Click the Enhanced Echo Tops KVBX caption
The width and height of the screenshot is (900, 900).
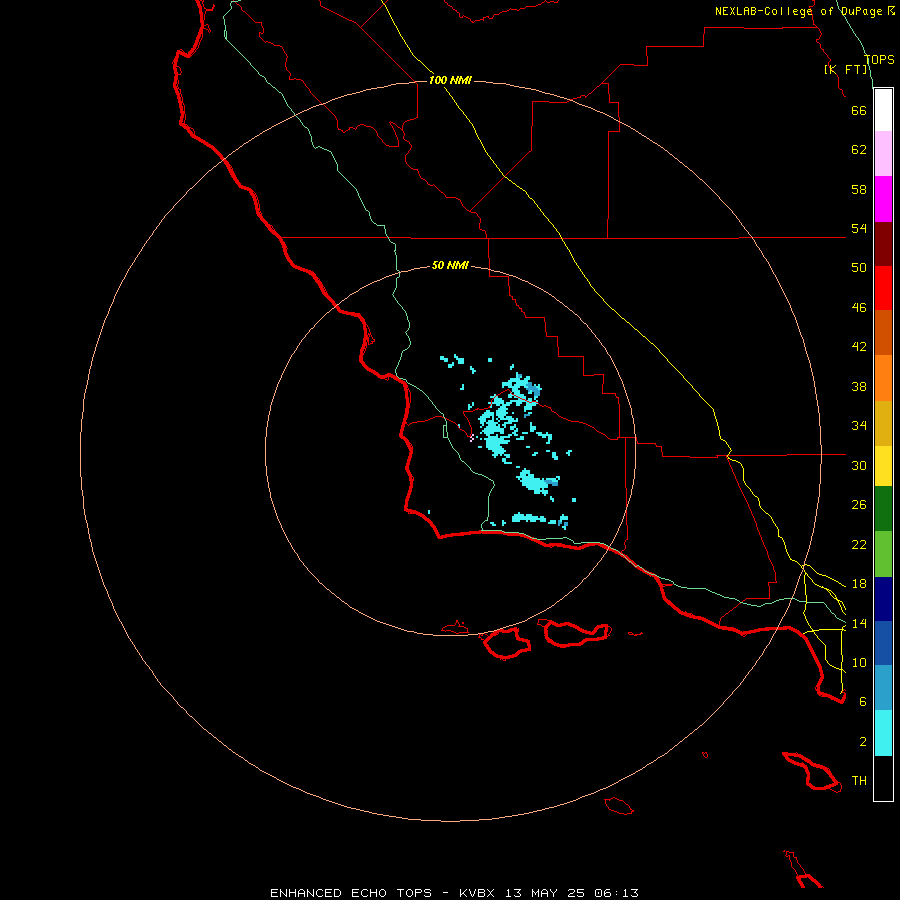(x=454, y=893)
